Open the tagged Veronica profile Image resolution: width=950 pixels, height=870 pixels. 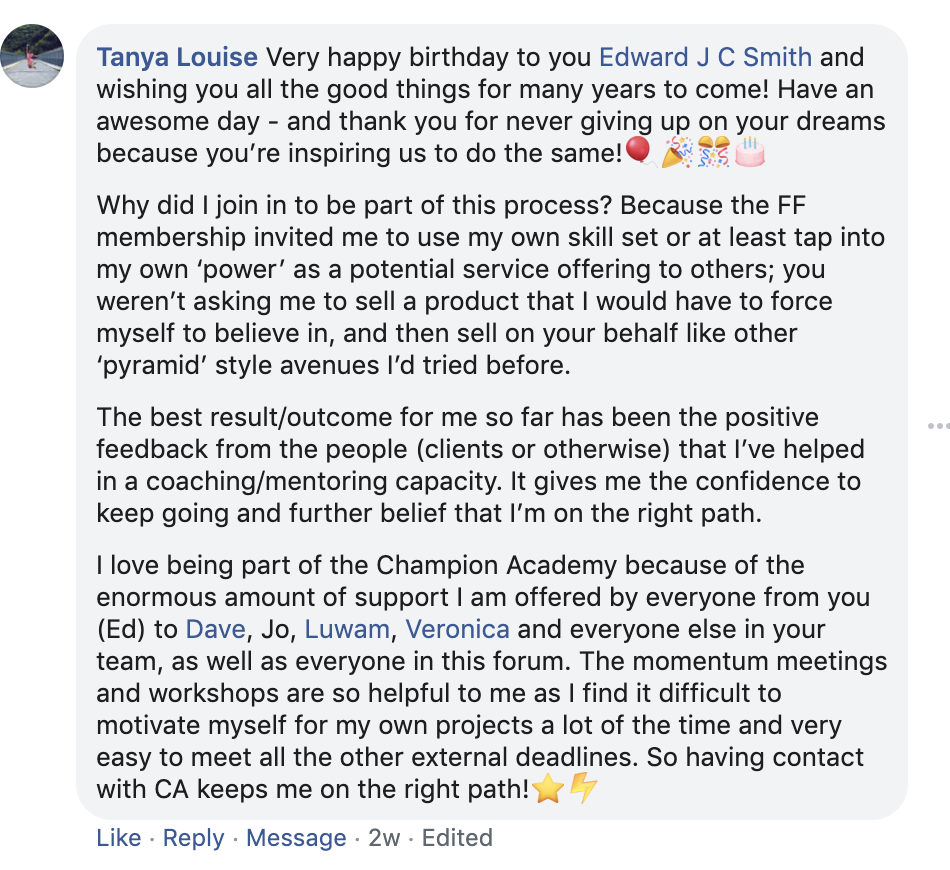(458, 629)
